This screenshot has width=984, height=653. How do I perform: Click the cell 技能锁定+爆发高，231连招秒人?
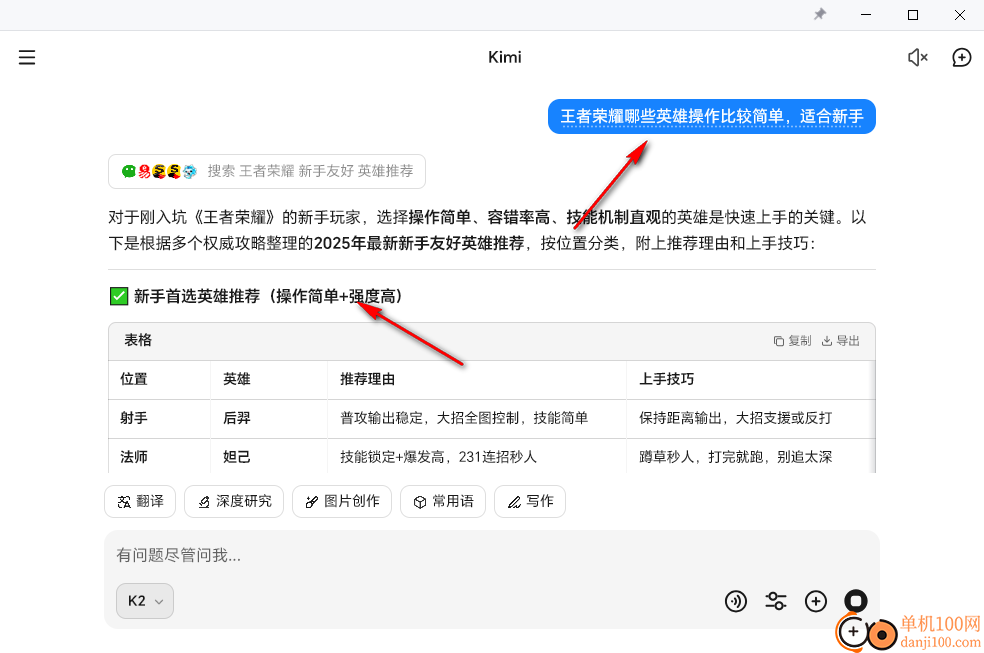[x=477, y=457]
